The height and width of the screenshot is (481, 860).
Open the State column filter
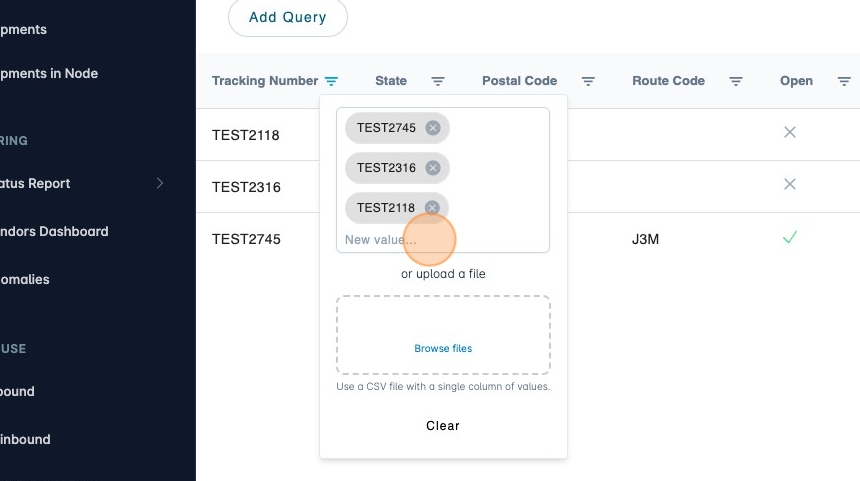[438, 81]
